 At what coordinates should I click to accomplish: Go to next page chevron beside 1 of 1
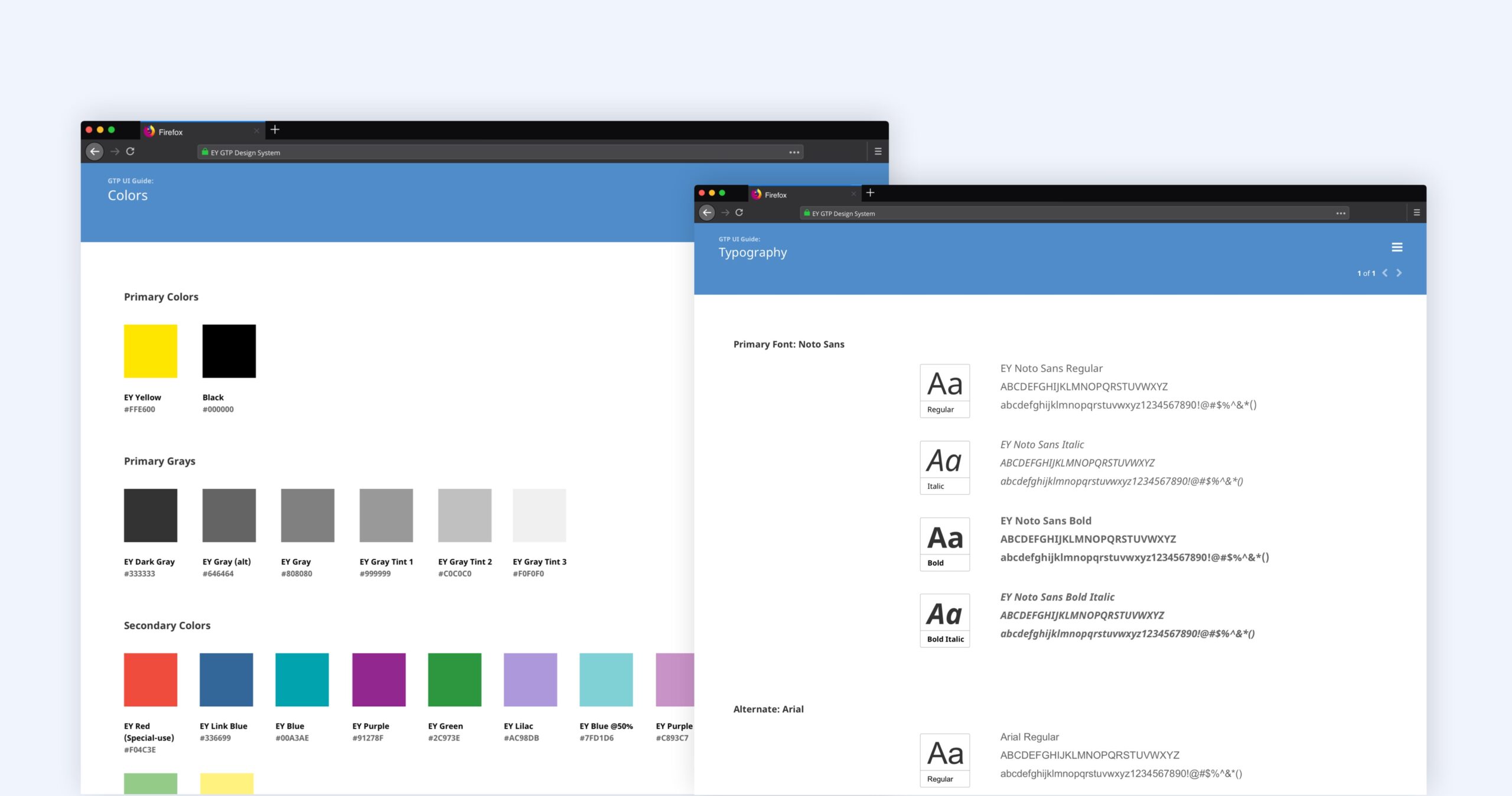(1399, 273)
